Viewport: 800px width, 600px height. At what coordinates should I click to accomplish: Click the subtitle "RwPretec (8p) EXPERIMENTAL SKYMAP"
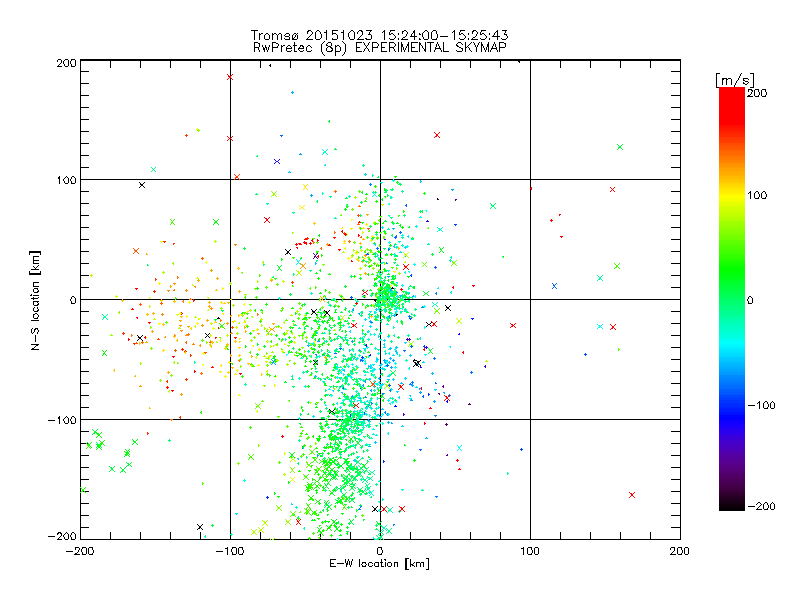380,48
